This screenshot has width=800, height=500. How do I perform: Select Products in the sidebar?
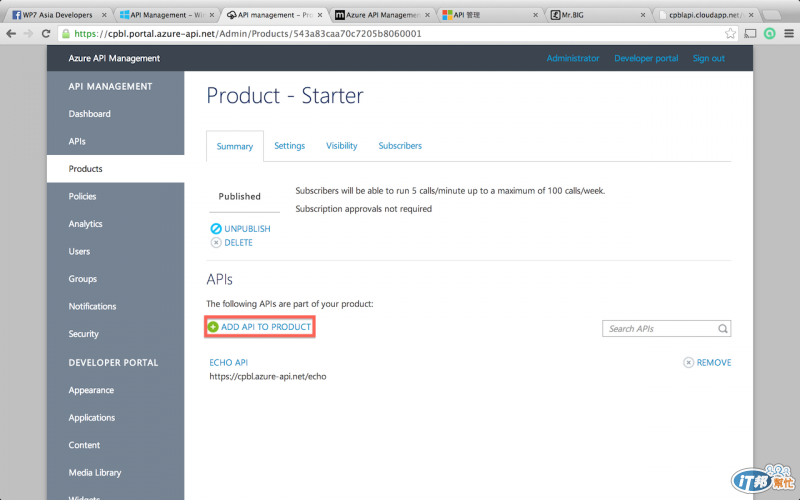(115, 169)
